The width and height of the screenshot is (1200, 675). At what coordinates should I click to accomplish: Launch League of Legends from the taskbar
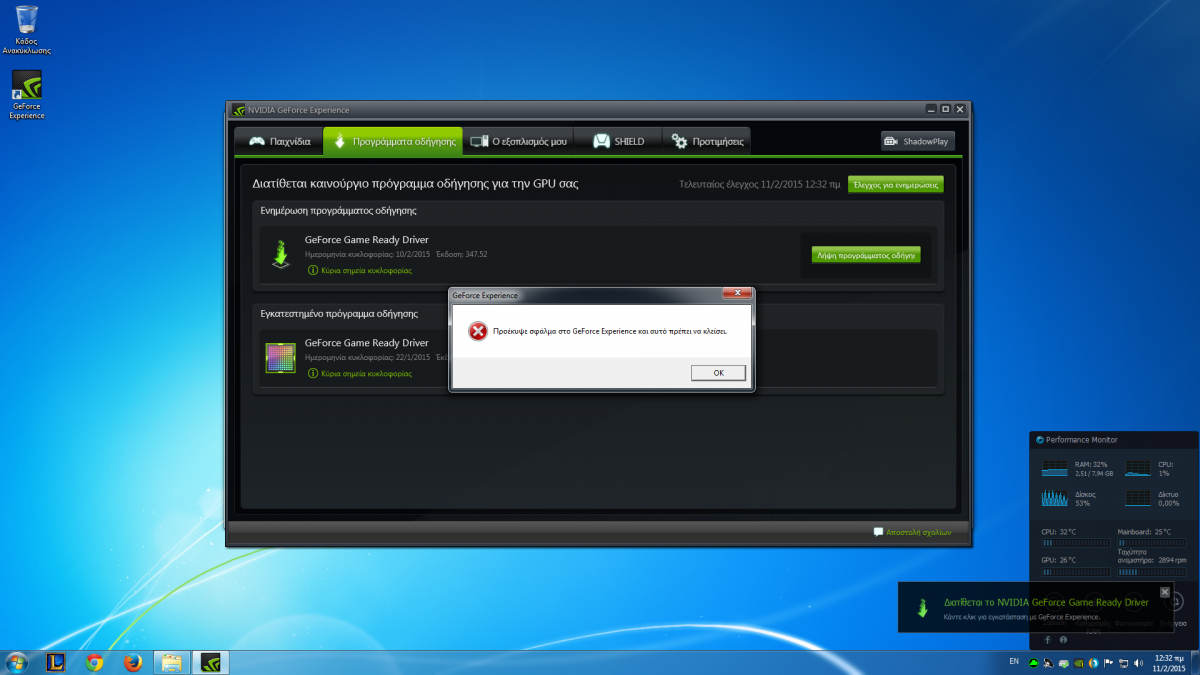[56, 662]
